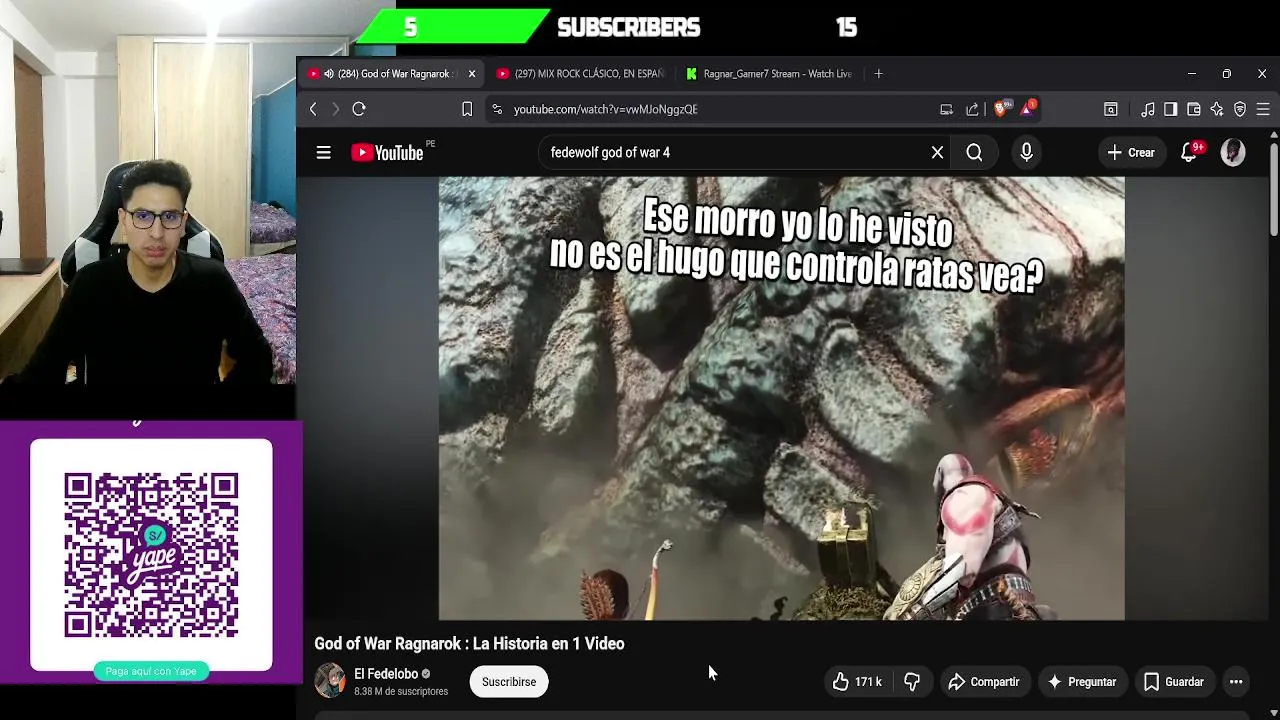Bookmark this page with the bookmark icon
Image resolution: width=1280 pixels, height=720 pixels.
click(x=467, y=109)
